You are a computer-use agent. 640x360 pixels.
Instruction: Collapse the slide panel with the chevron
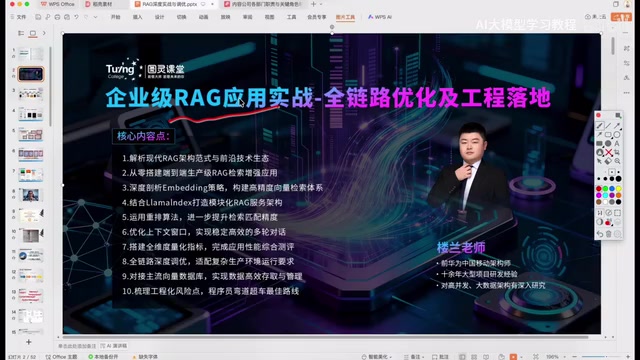(44, 33)
